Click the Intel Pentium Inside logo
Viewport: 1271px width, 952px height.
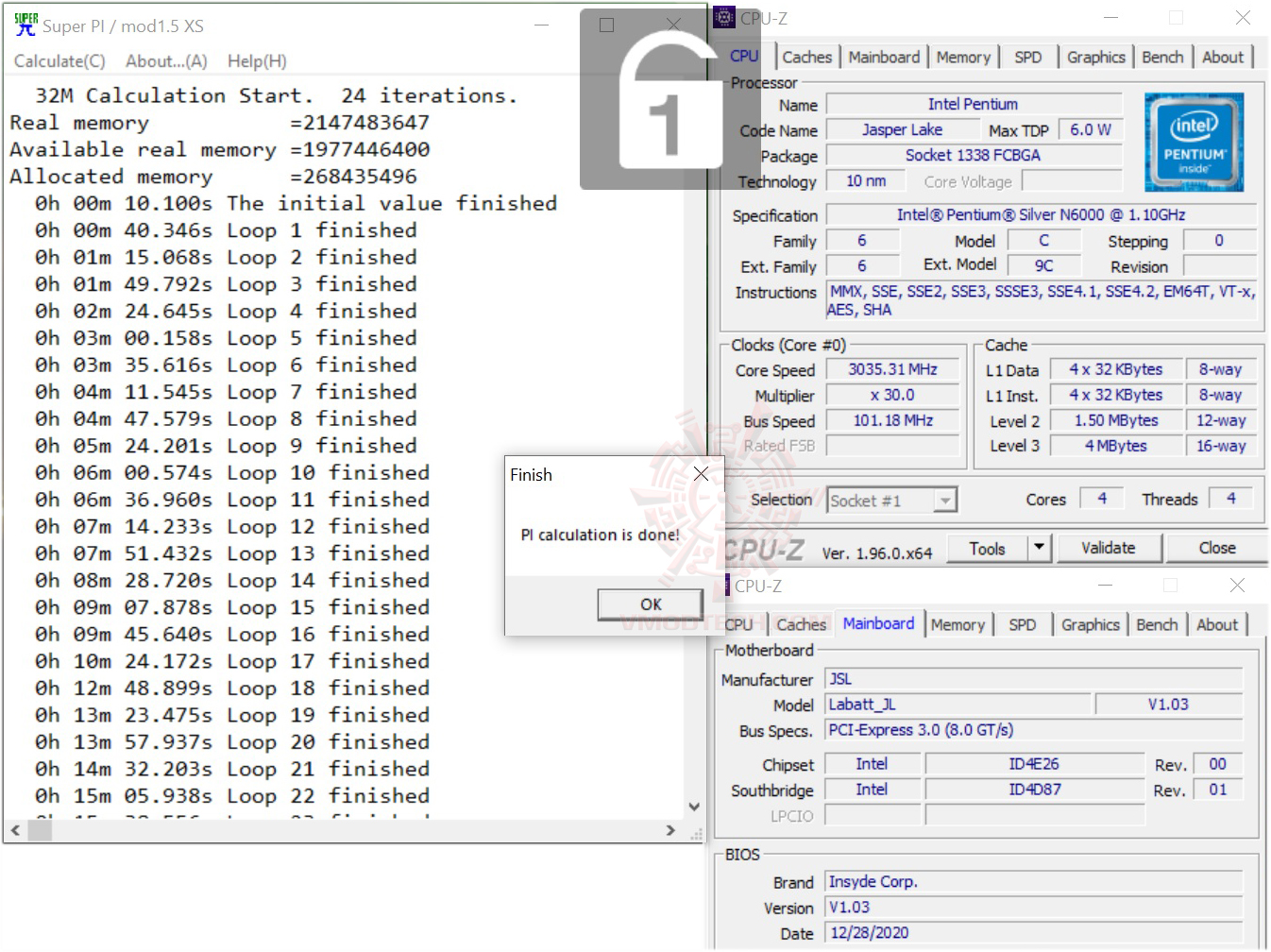[x=1194, y=143]
